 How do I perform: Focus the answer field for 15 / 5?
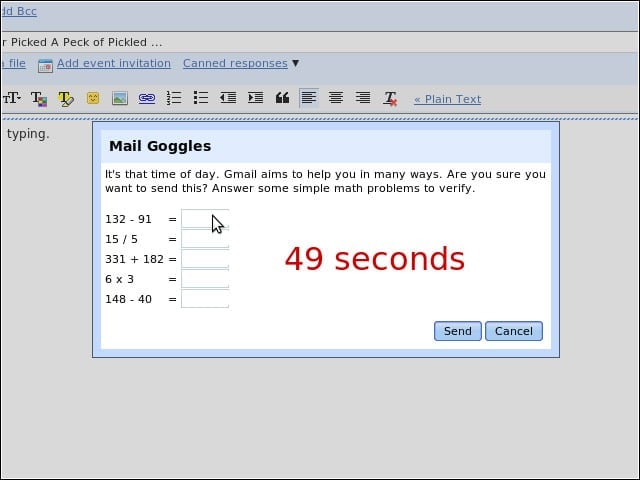click(x=205, y=239)
